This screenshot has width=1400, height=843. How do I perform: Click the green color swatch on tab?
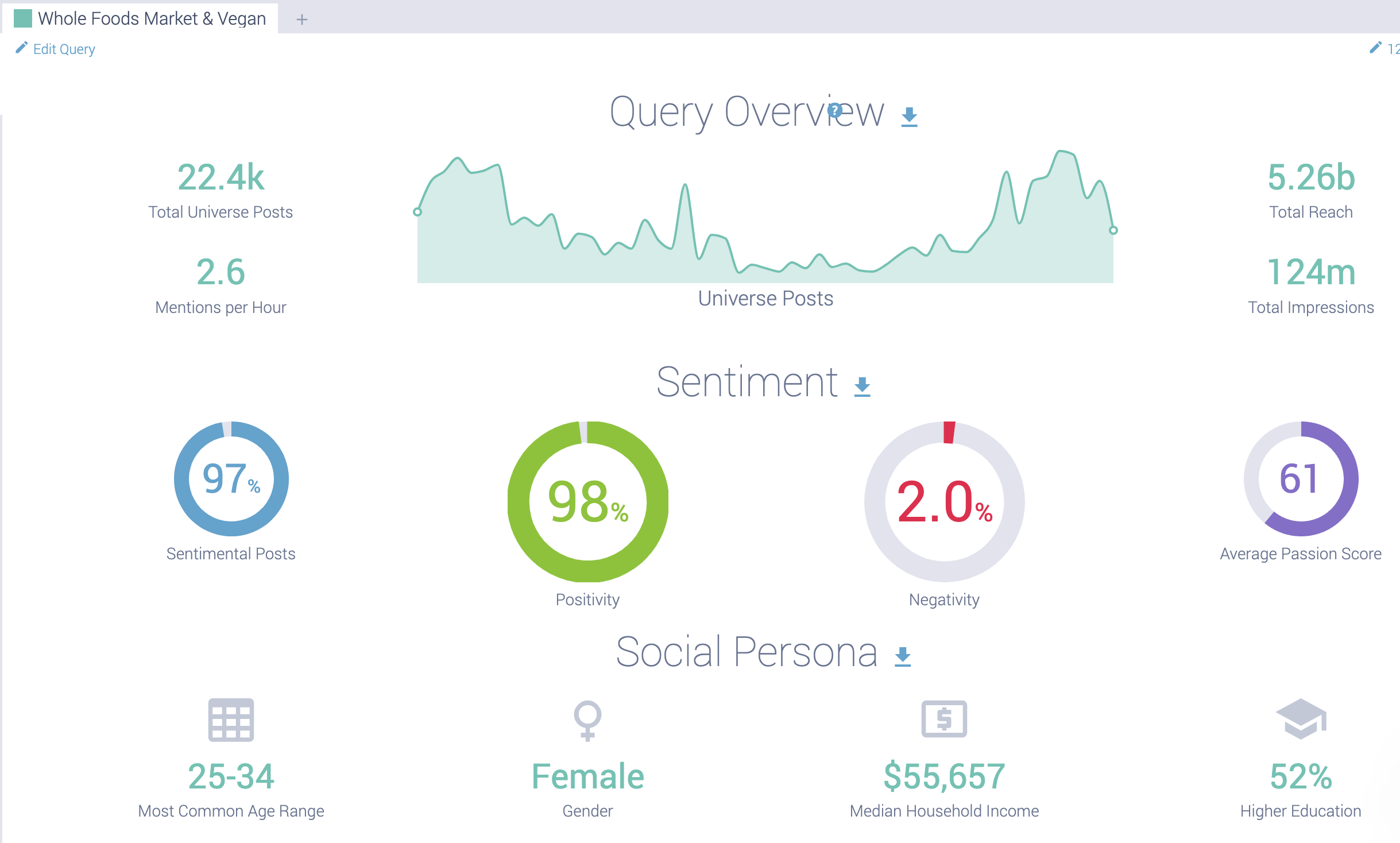[23, 18]
